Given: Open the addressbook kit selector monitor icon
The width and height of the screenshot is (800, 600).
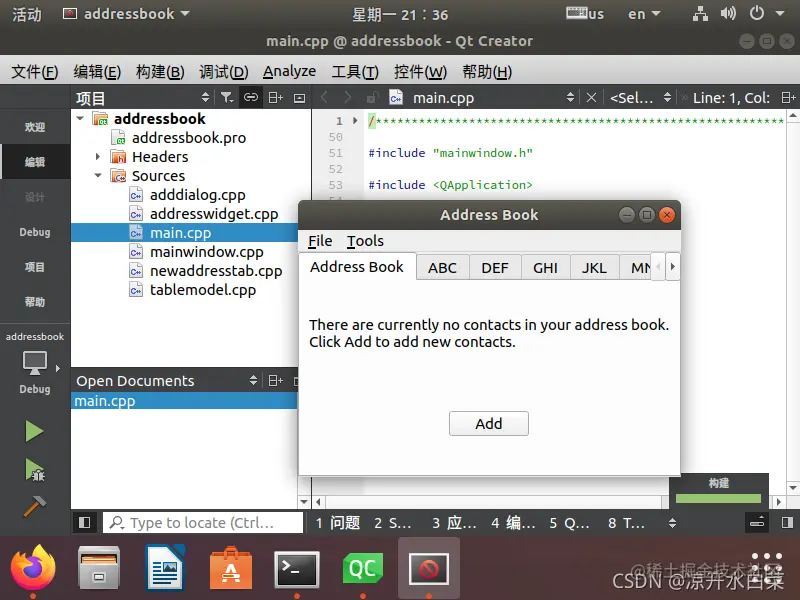Looking at the screenshot, I should (35, 363).
